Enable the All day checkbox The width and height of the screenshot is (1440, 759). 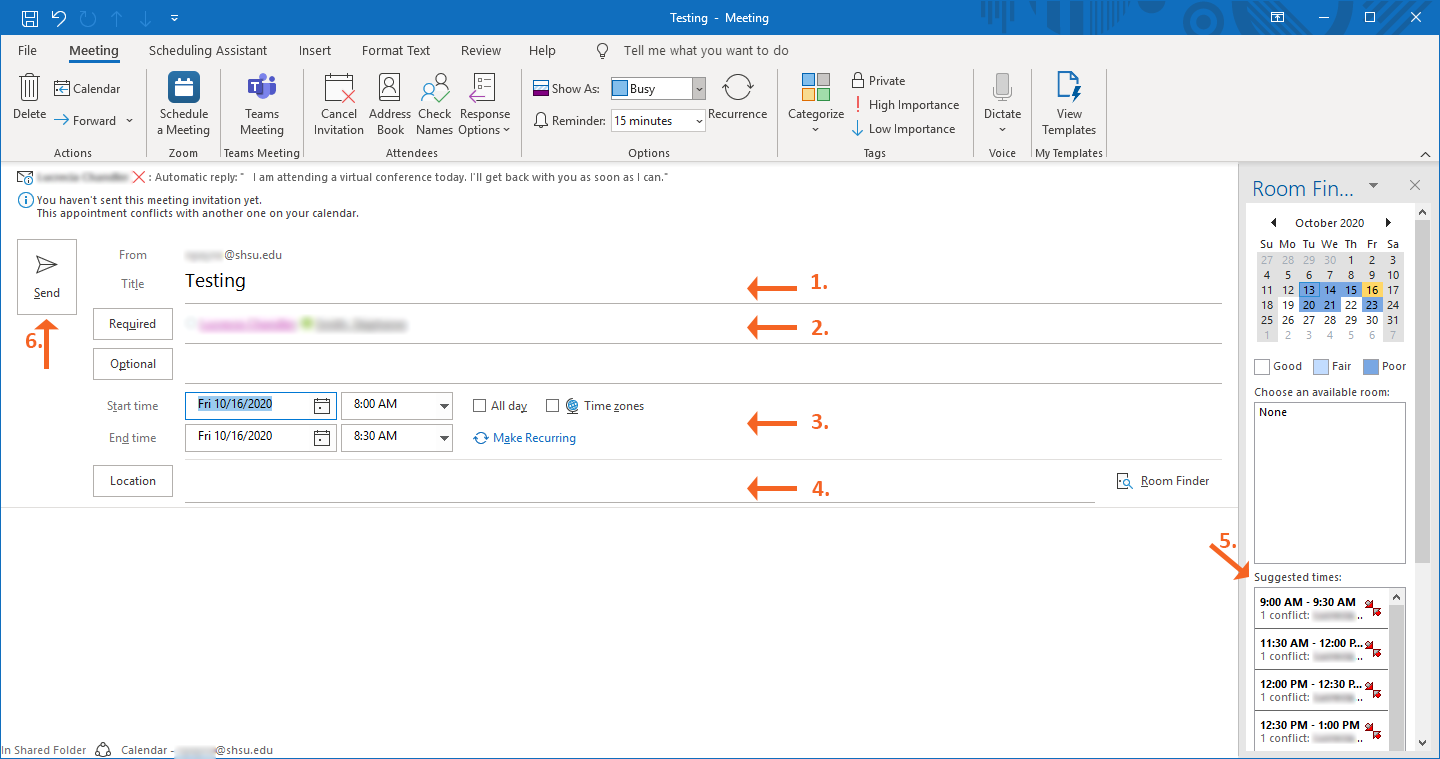click(x=480, y=406)
